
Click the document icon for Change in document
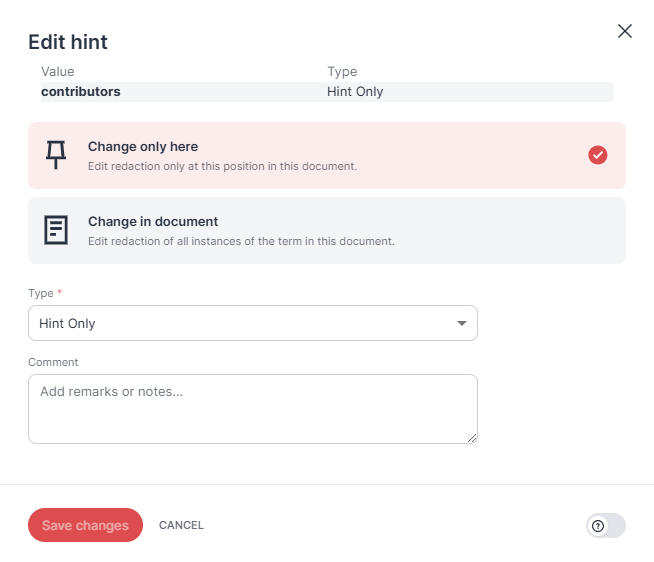tap(56, 230)
